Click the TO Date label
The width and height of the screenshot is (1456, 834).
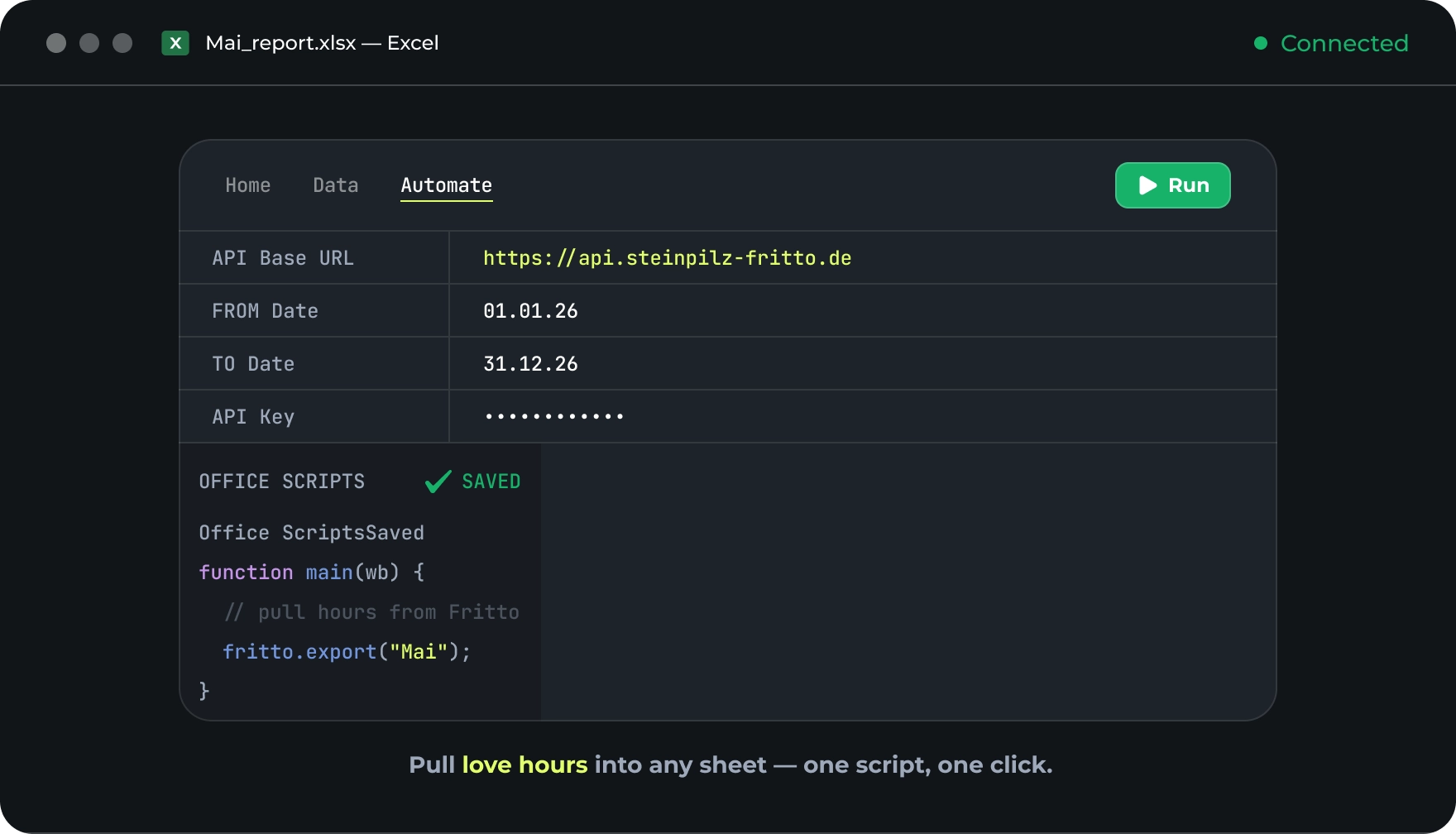[x=253, y=364]
